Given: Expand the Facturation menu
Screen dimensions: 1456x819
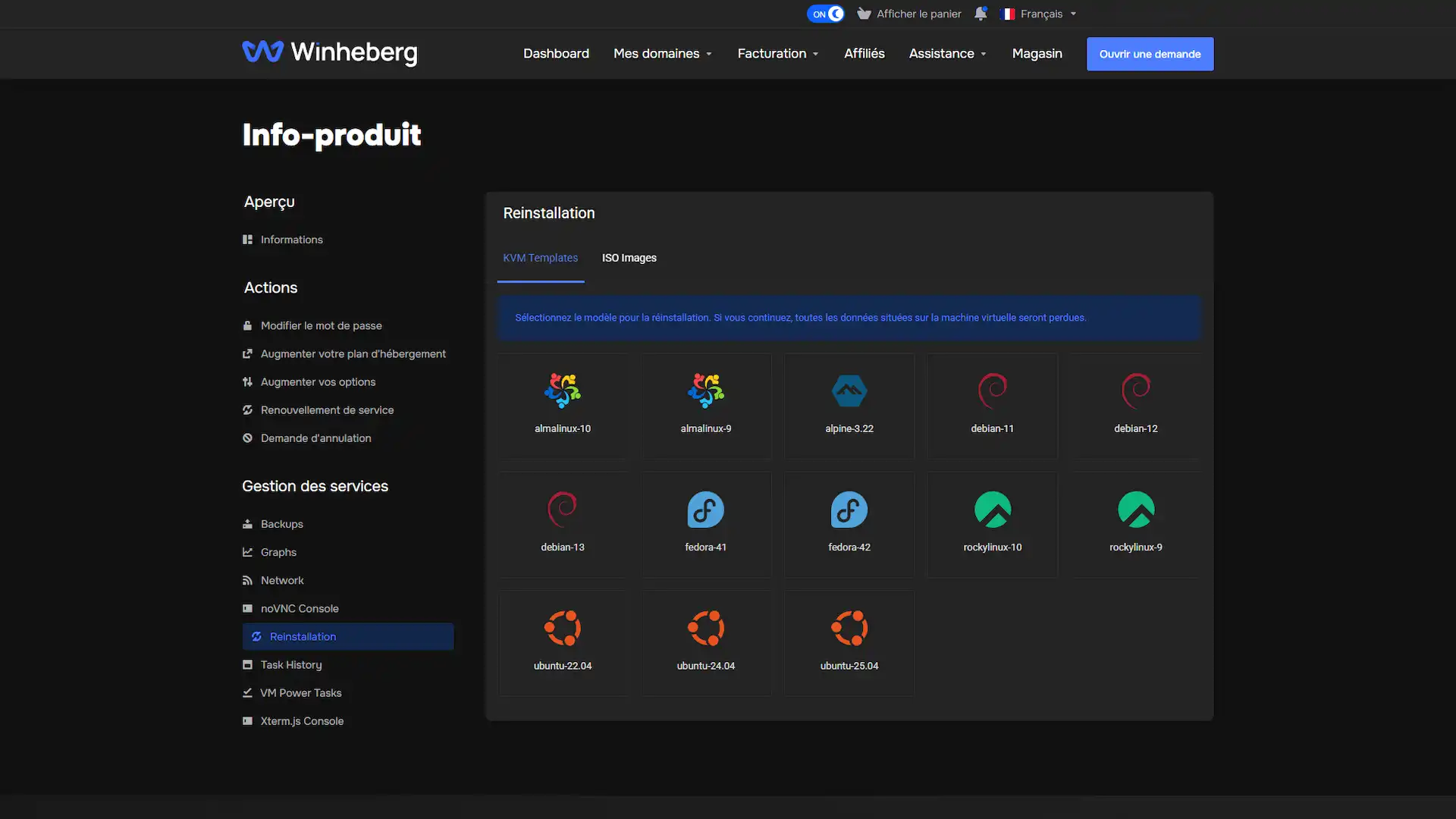Looking at the screenshot, I should [778, 54].
